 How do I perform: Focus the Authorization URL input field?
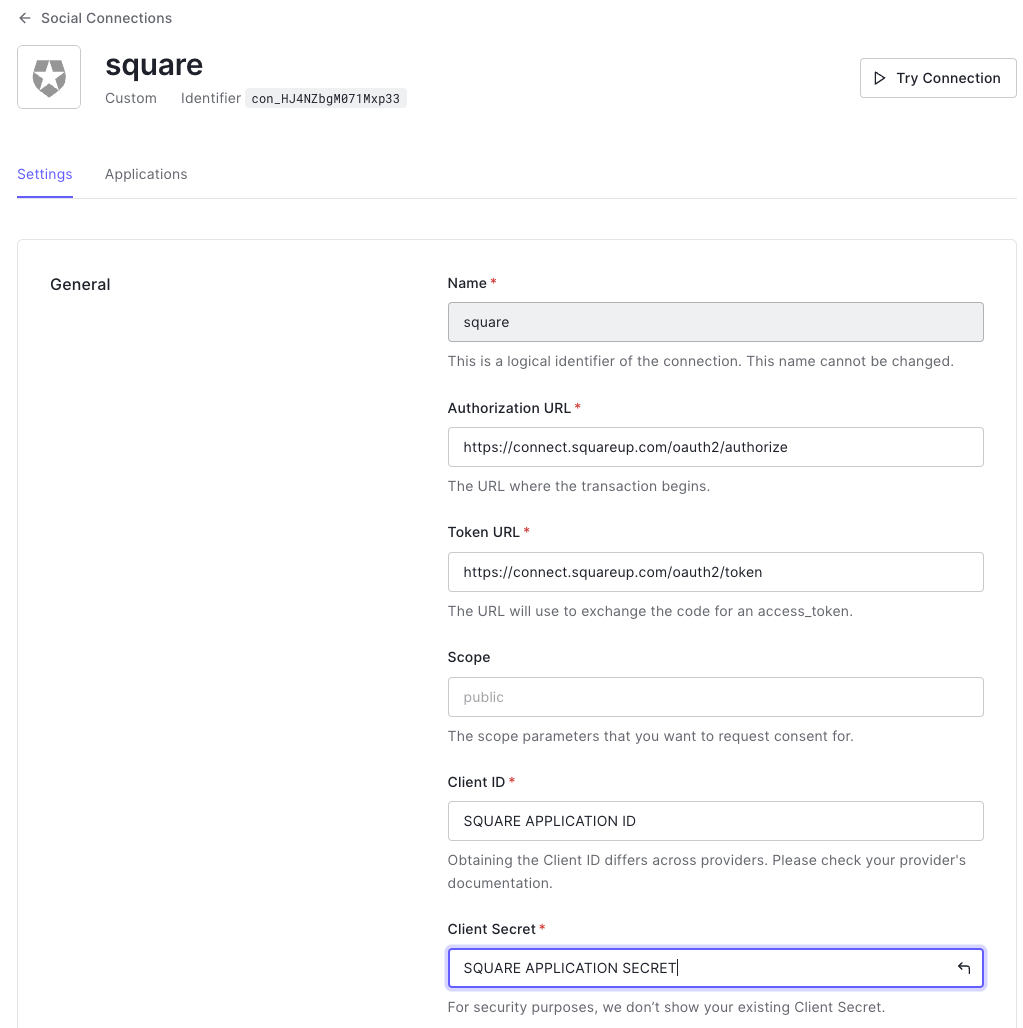point(715,447)
